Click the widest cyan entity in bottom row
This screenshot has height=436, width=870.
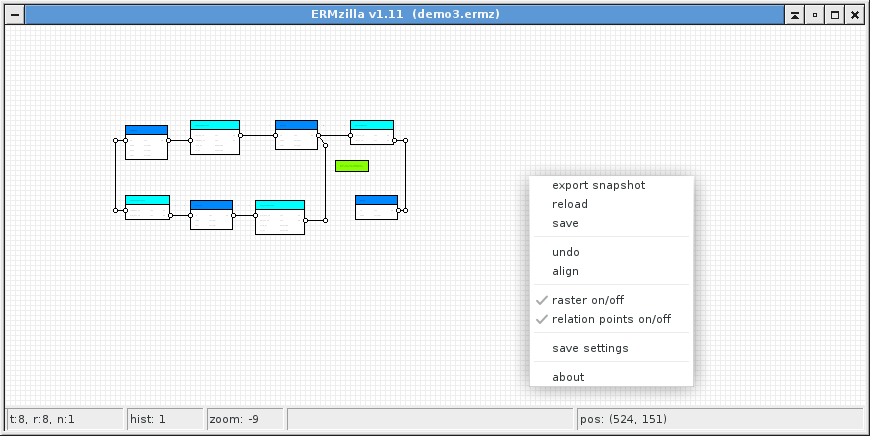point(280,217)
